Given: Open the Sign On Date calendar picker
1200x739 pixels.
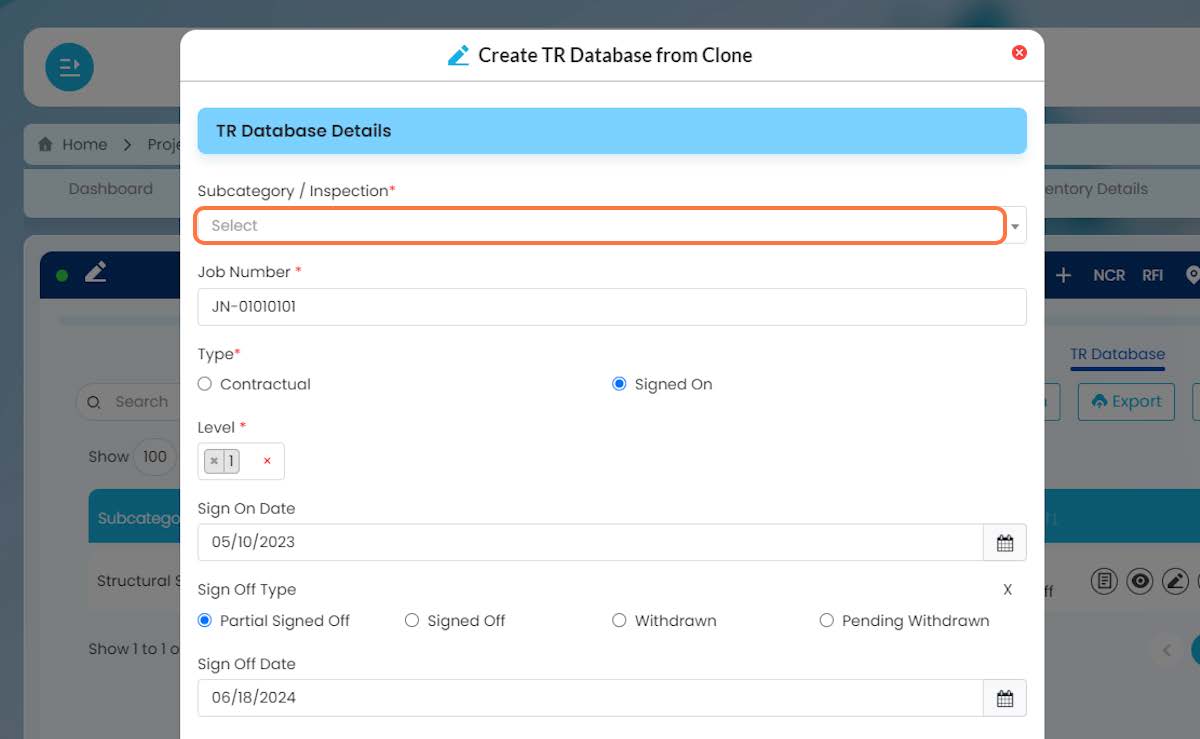Looking at the screenshot, I should coord(1005,543).
